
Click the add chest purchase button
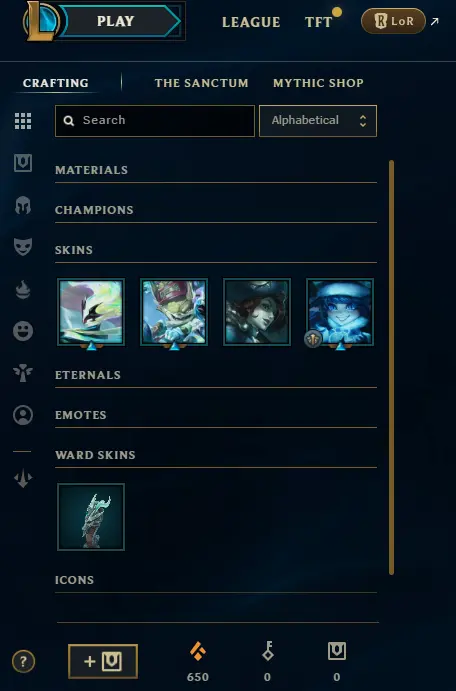pyautogui.click(x=103, y=661)
